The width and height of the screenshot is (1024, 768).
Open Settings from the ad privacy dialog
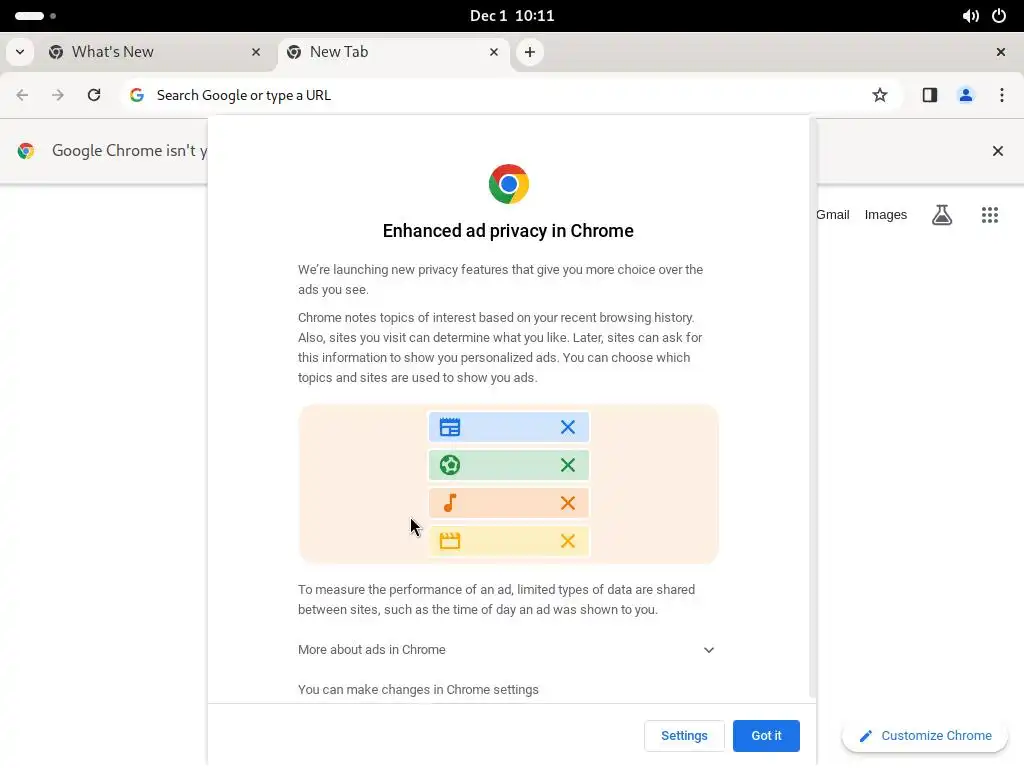click(x=684, y=735)
